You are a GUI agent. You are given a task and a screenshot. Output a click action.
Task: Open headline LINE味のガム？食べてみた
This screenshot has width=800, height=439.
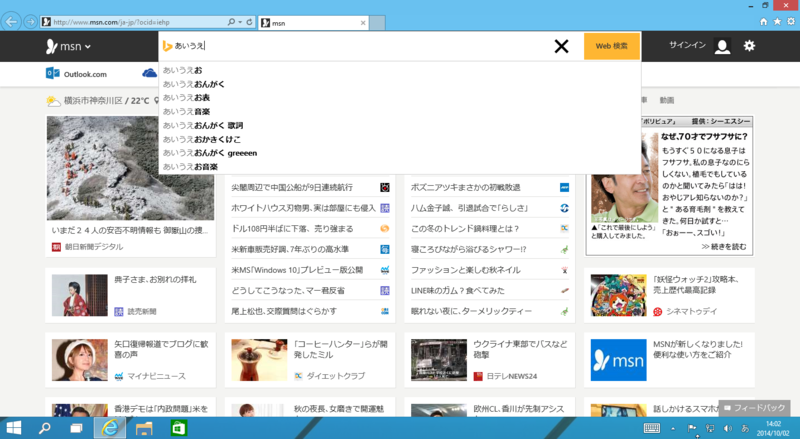[x=458, y=290]
